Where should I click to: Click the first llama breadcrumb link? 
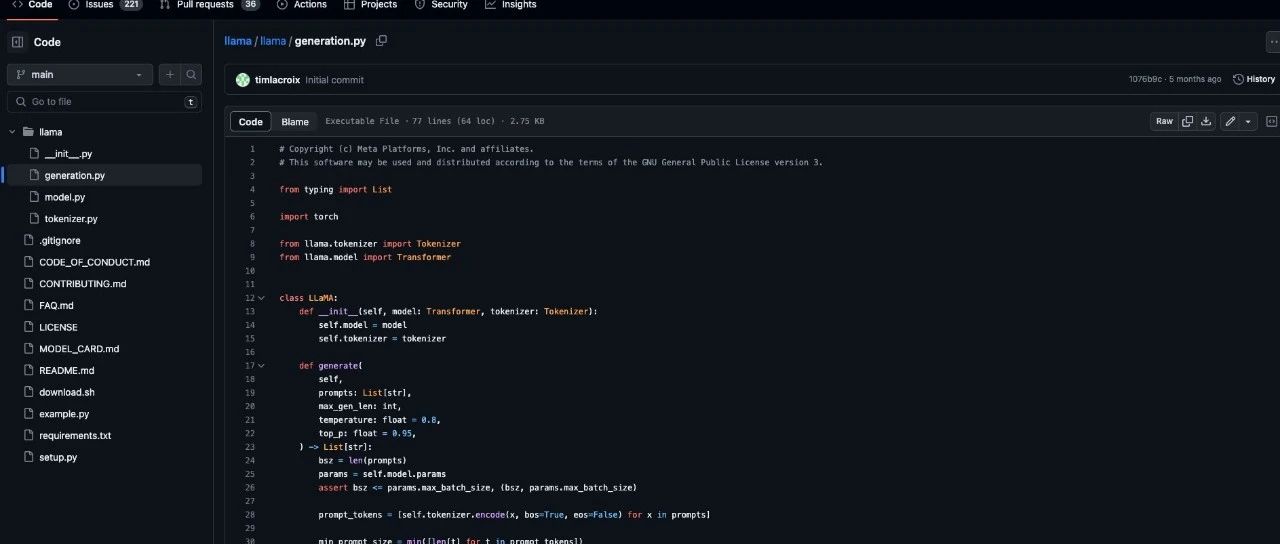coord(238,41)
